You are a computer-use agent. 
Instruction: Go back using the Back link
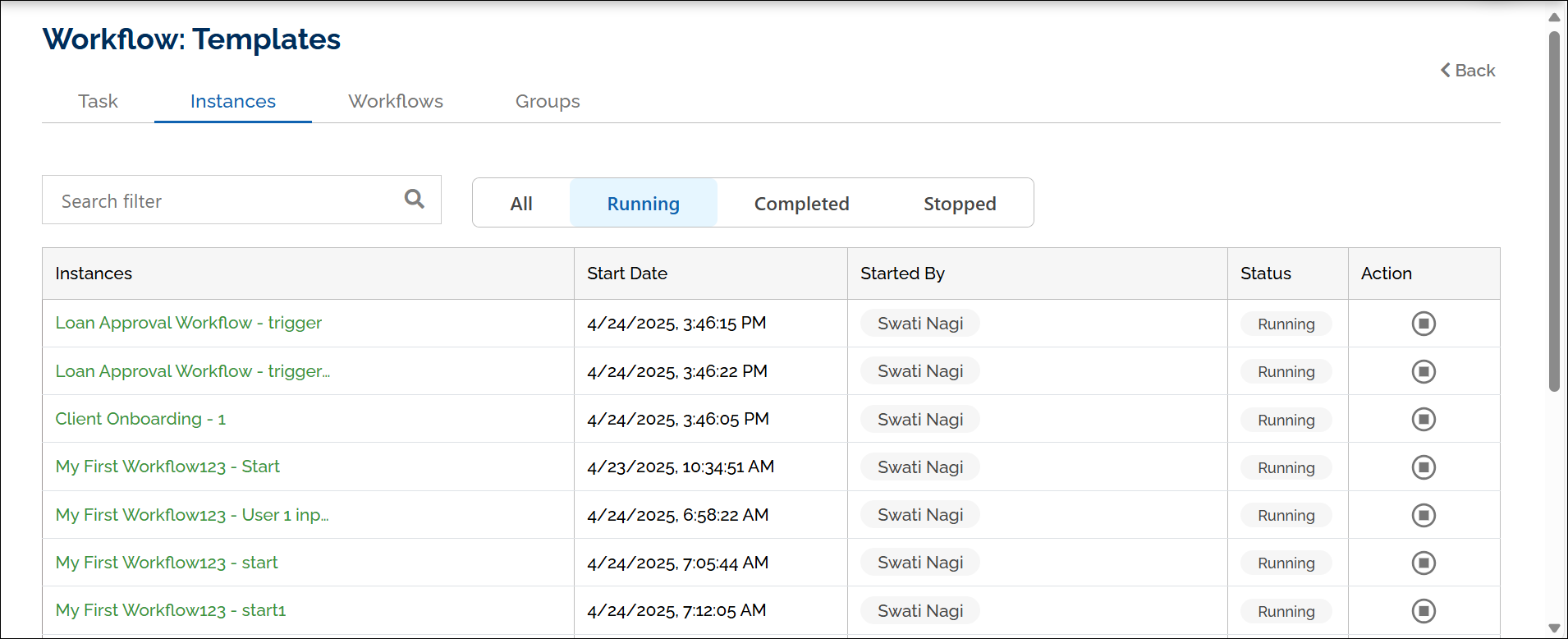[1468, 71]
